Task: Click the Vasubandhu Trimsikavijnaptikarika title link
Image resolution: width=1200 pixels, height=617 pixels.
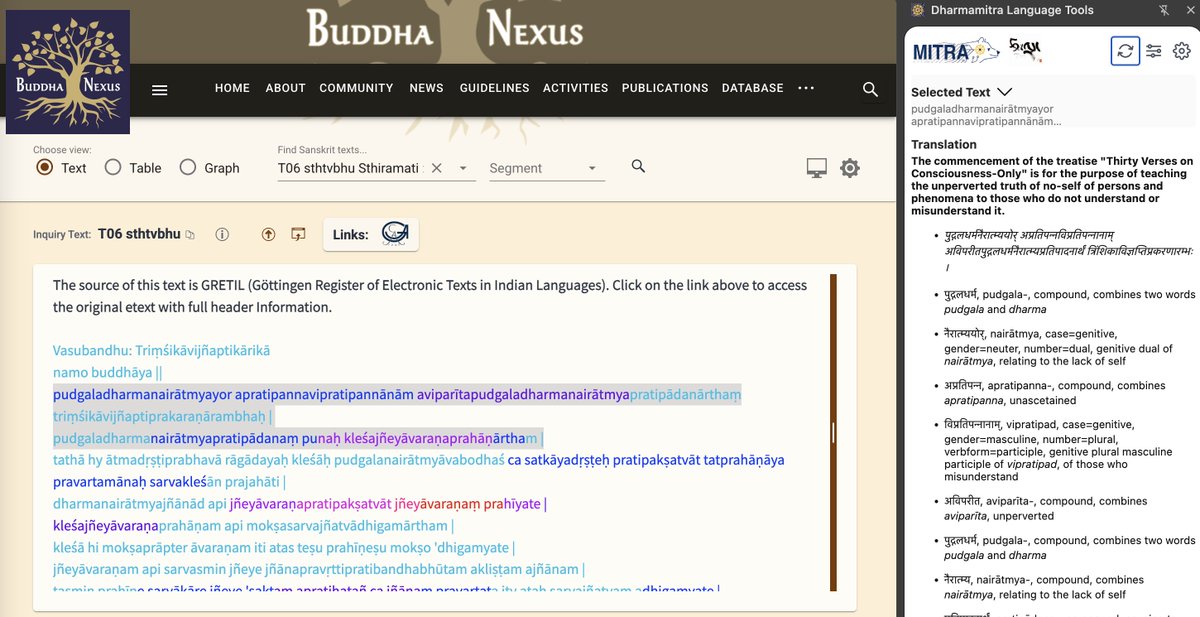Action: 160,352
